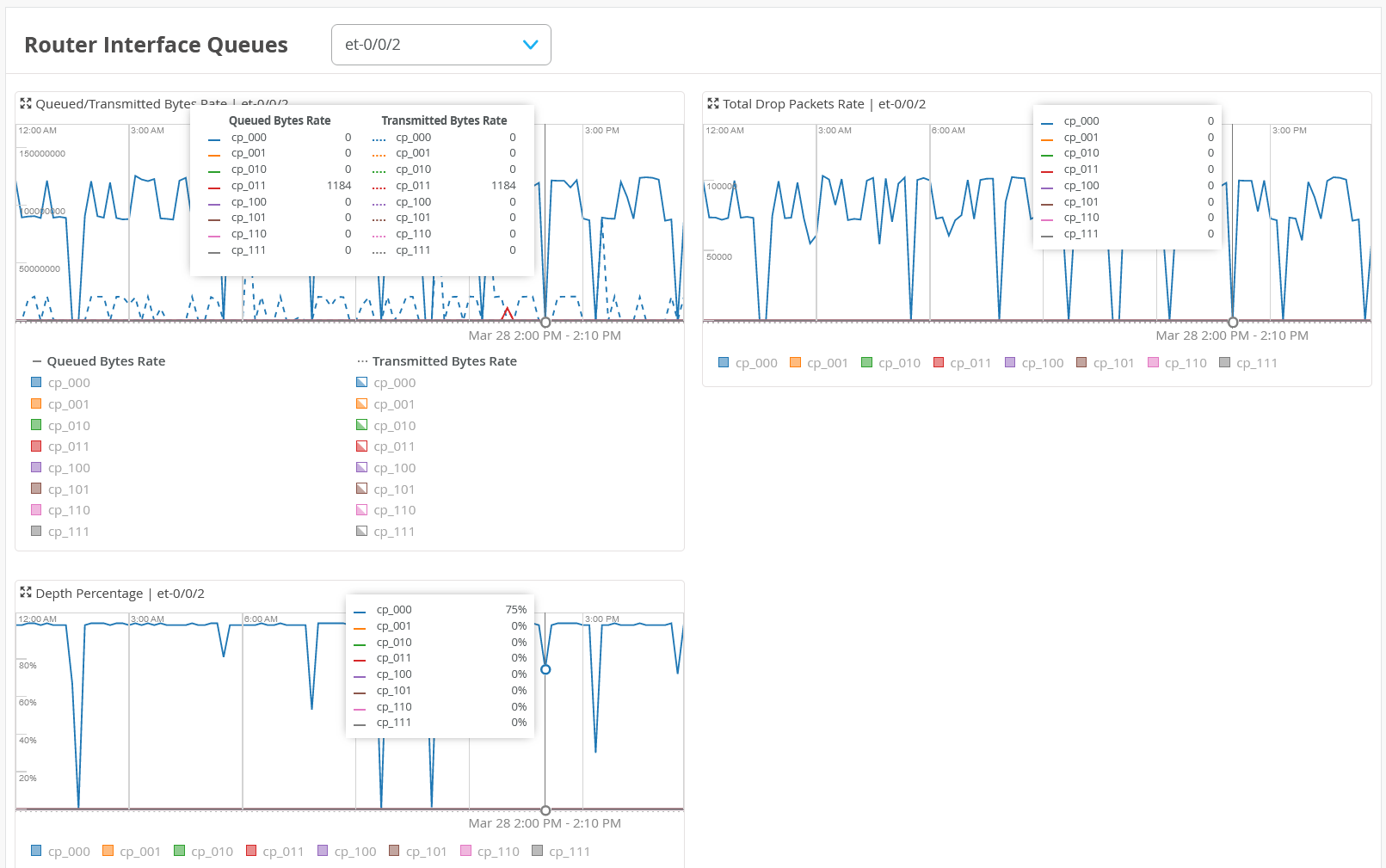1386x868 pixels.
Task: Toggle cp_001 in Queued Bytes Rate legend
Action: pos(60,404)
